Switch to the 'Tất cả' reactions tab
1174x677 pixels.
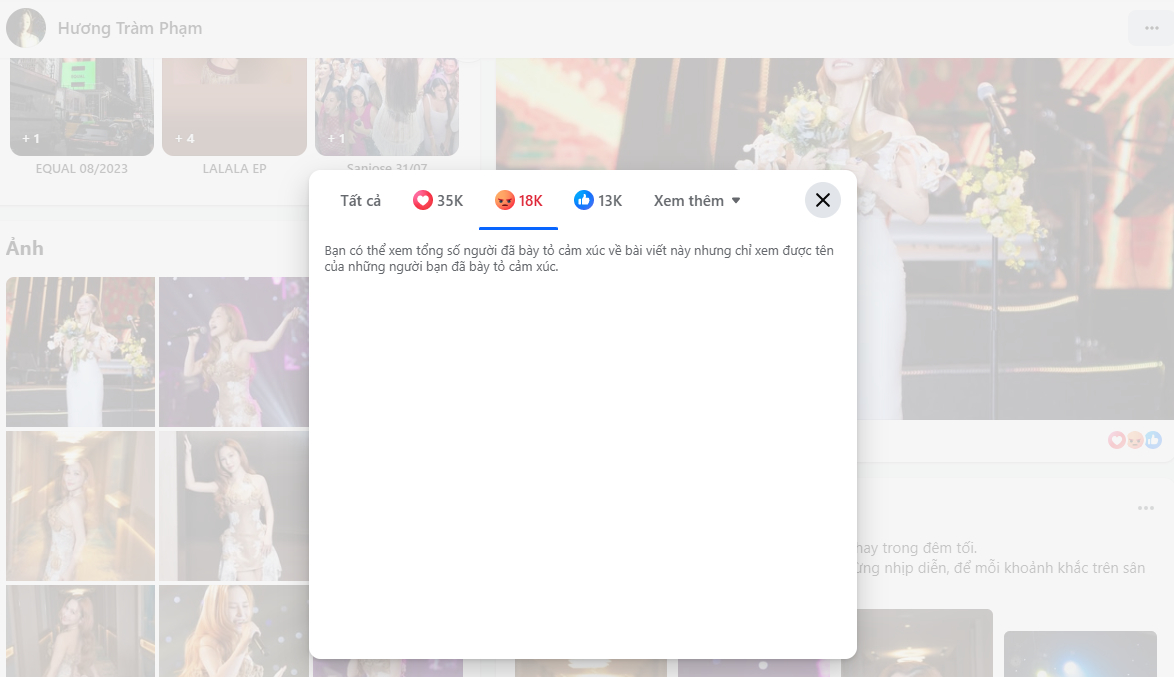point(363,200)
